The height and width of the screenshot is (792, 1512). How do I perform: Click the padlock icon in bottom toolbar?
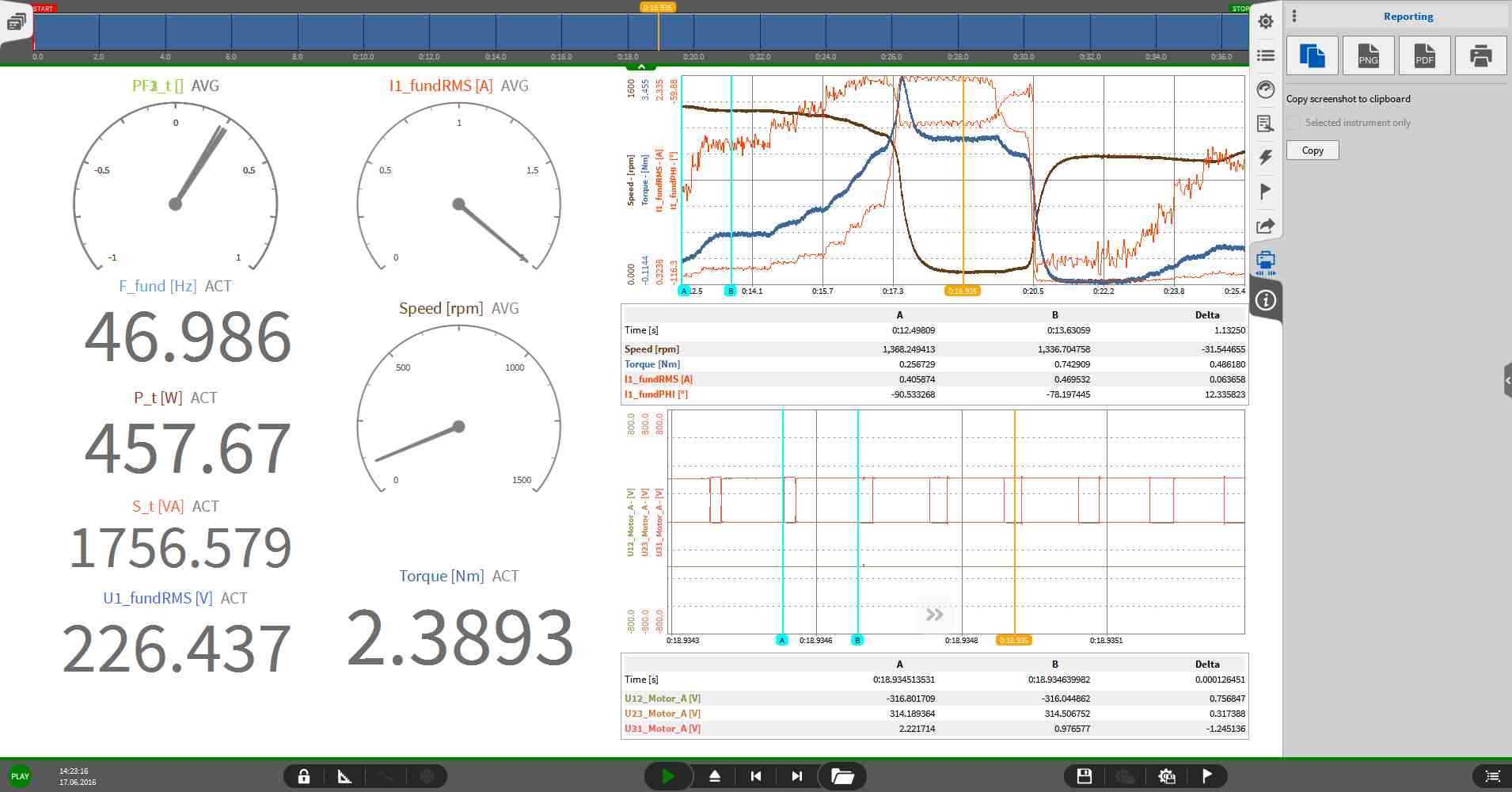[x=304, y=776]
